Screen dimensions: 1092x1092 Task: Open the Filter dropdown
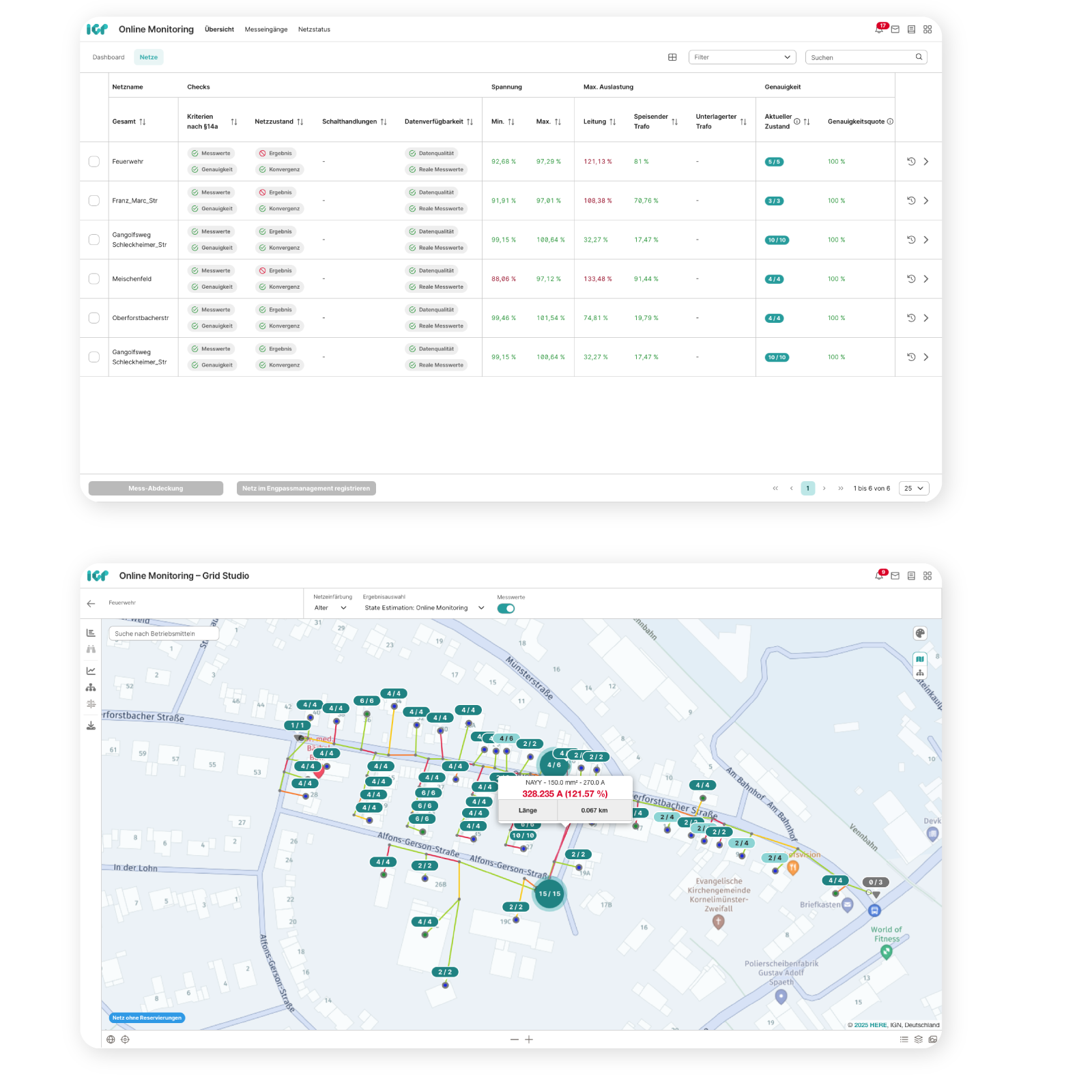tap(742, 57)
